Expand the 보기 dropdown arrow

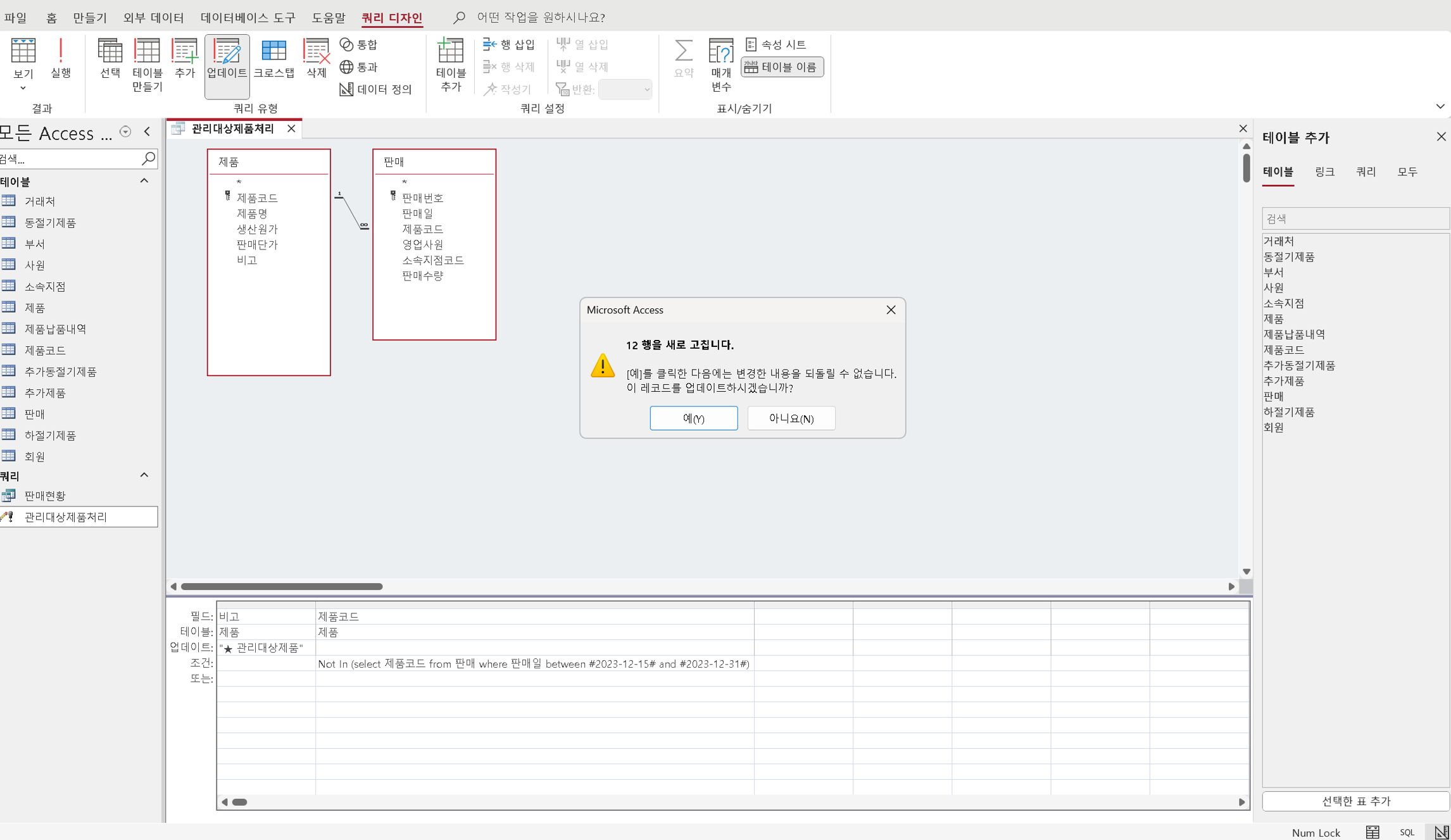point(23,88)
